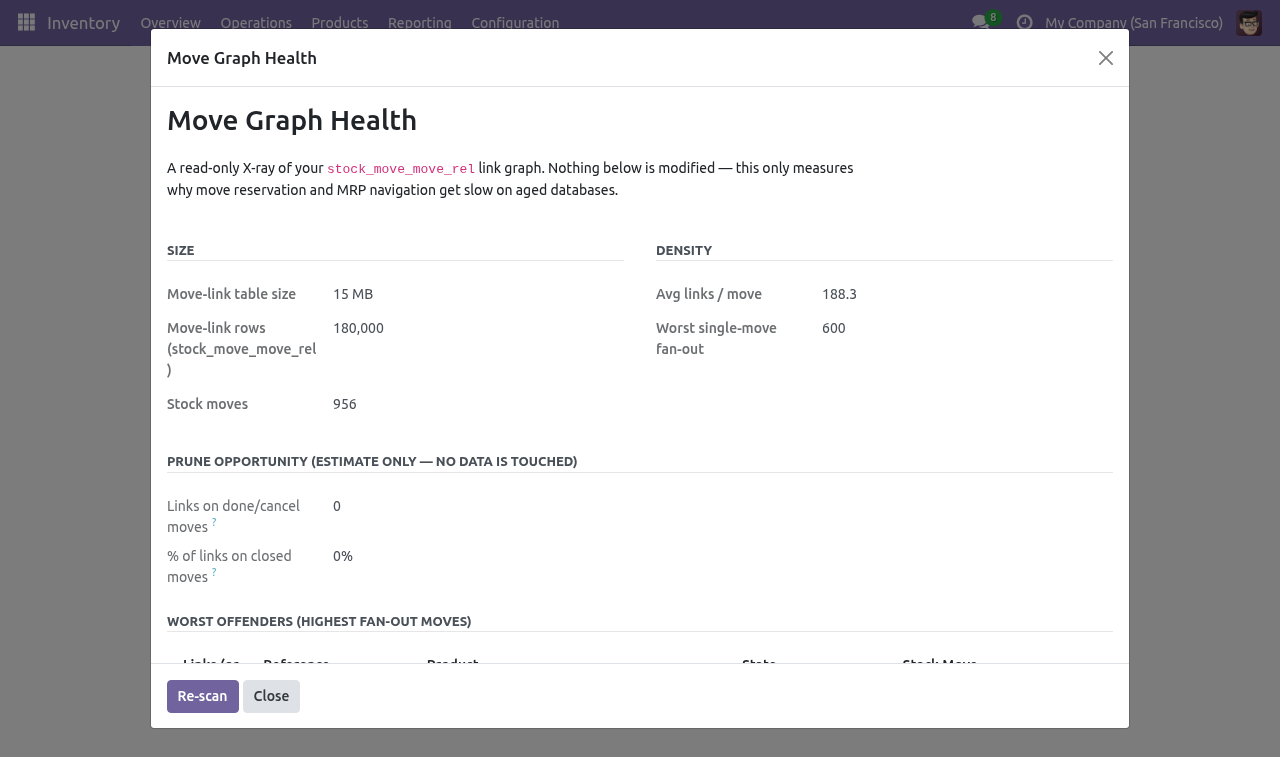Show help for Links on done/cancel moves
Screen dimensions: 1280x757
coord(214,522)
